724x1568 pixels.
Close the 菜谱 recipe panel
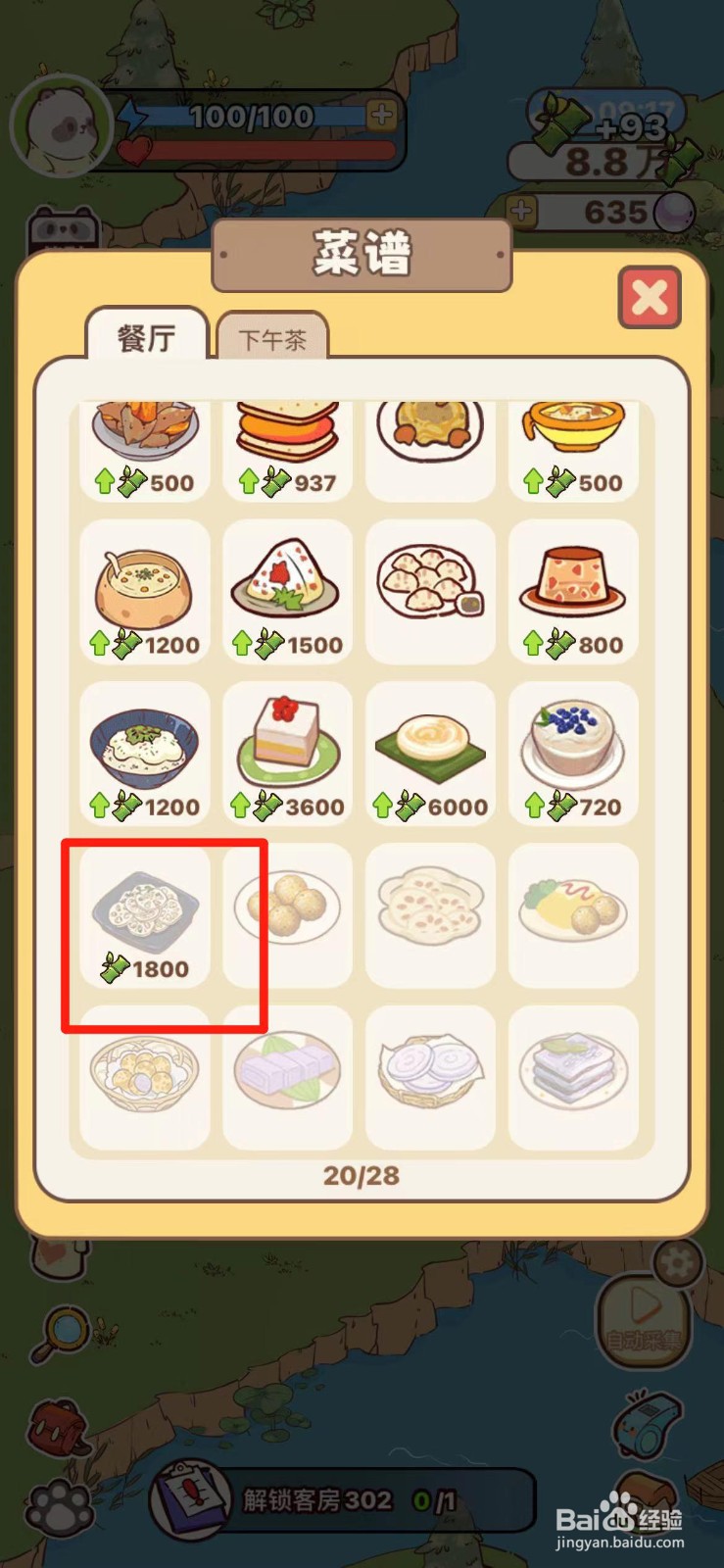(650, 297)
